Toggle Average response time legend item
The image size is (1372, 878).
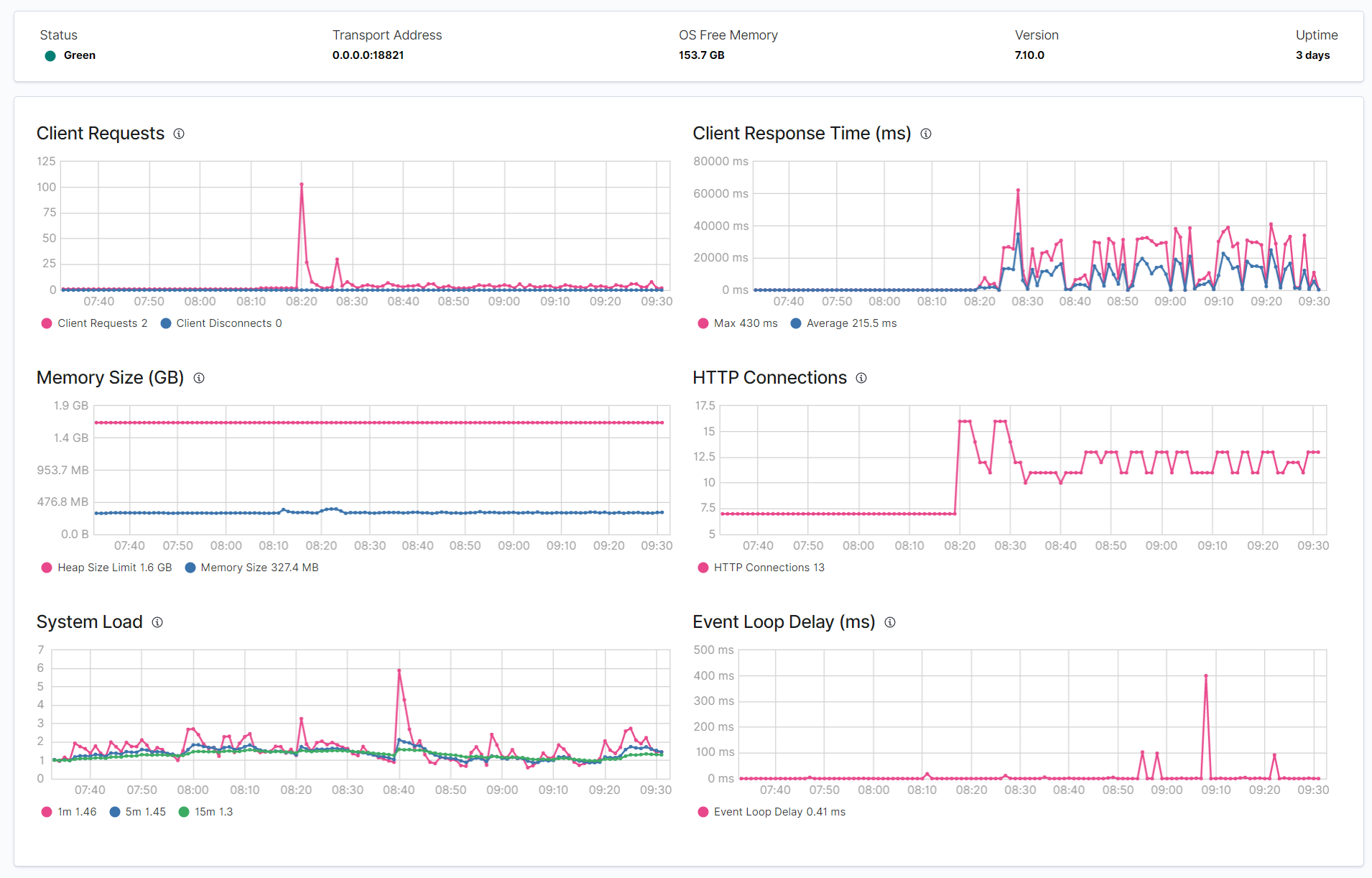843,323
